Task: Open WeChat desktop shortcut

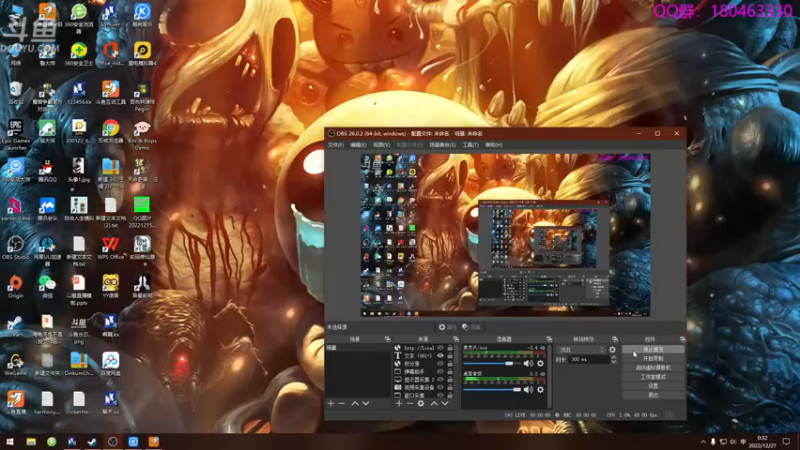Action: pos(47,286)
